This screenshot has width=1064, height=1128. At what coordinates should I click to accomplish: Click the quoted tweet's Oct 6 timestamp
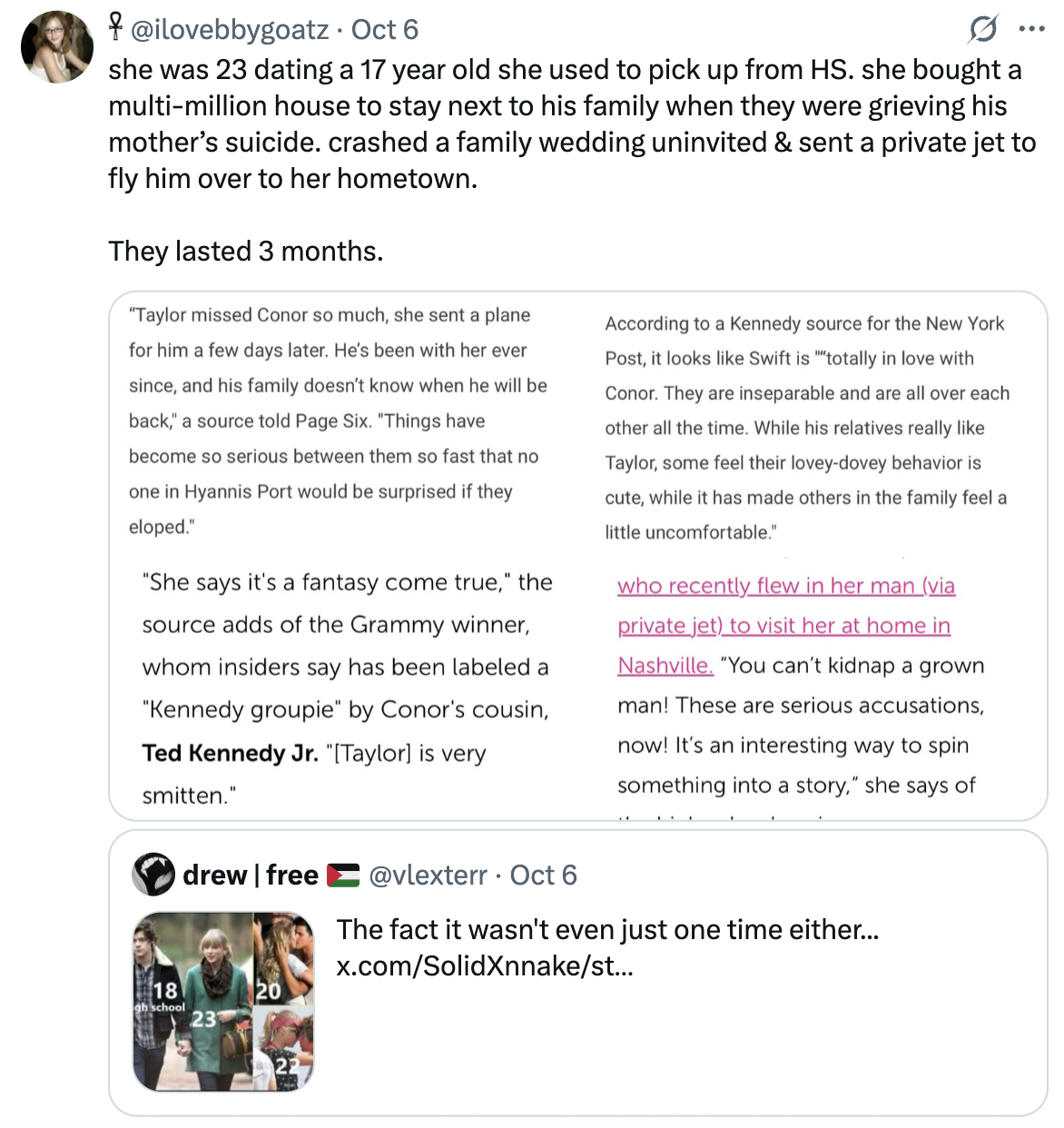[543, 875]
